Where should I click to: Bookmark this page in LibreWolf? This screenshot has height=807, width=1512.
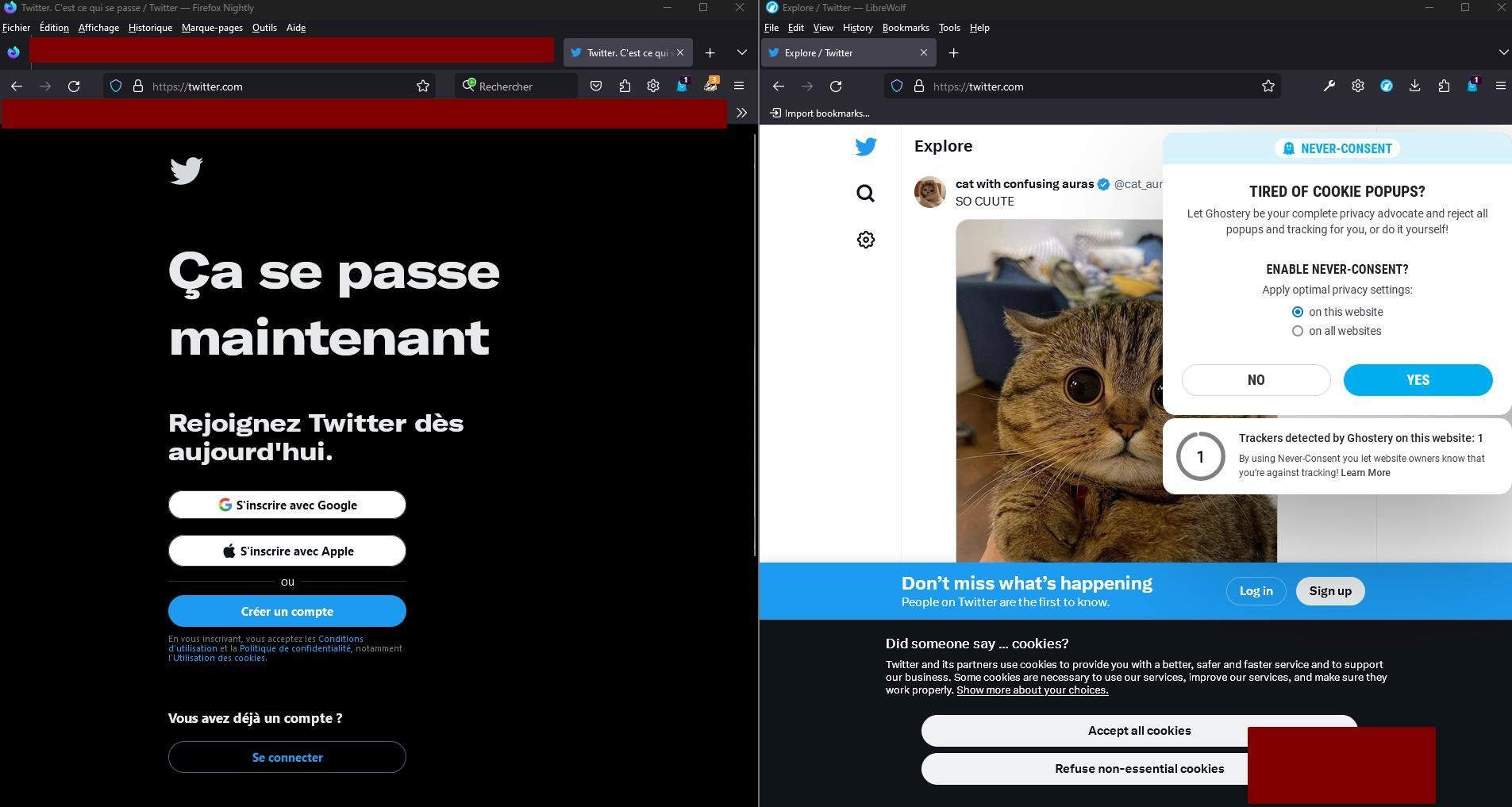1268,86
